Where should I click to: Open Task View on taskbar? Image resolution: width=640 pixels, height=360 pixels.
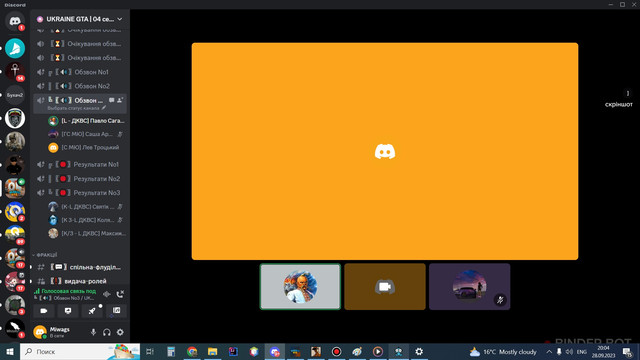(x=150, y=351)
